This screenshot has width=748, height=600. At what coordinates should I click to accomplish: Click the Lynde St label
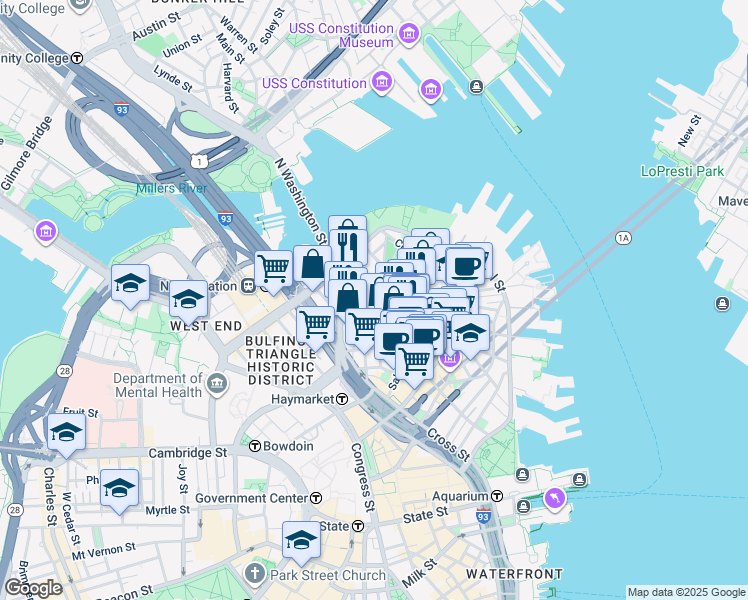coord(173,78)
